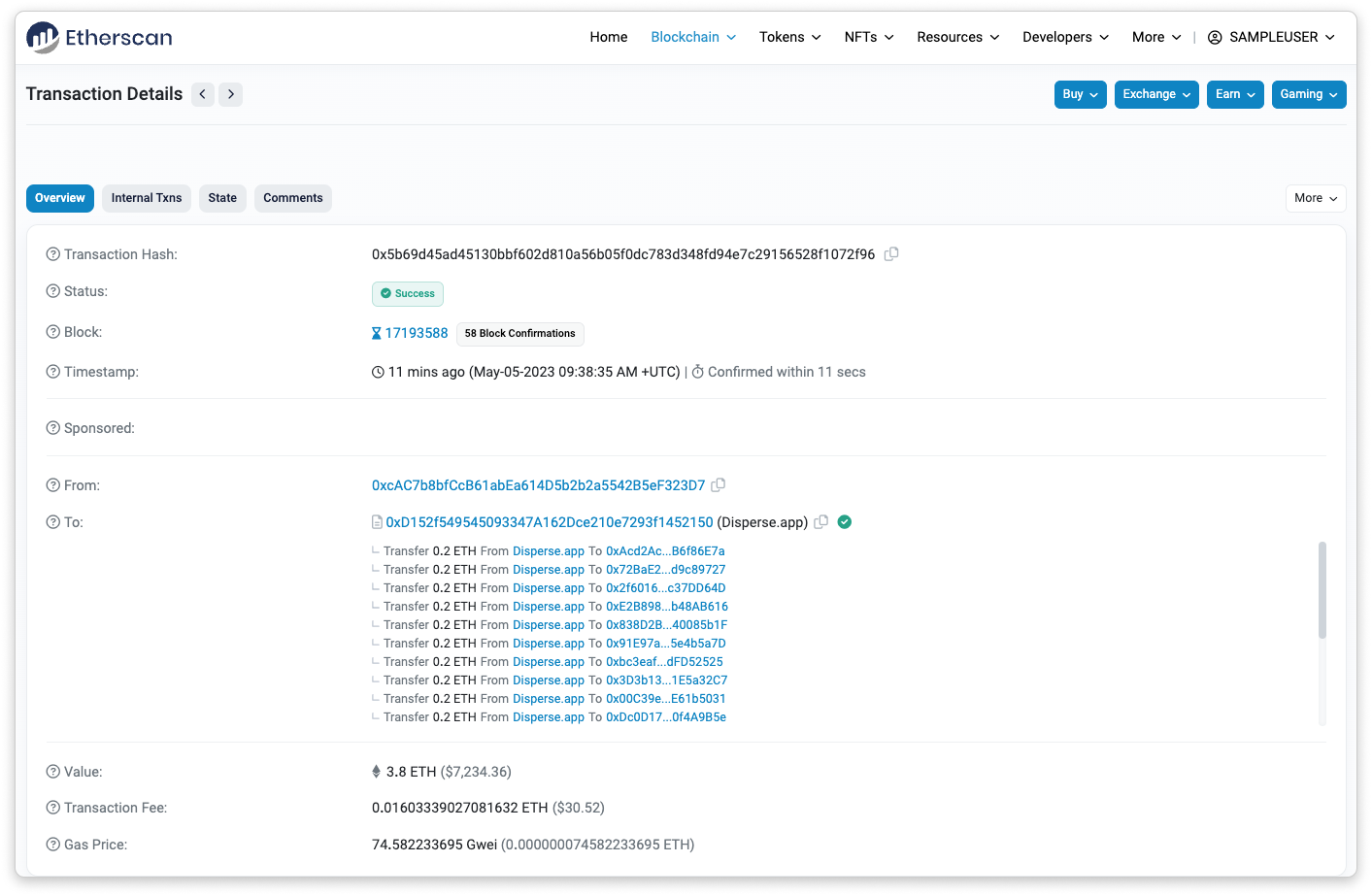The image size is (1372, 896).
Task: Click the transfer list vertical scrollbar
Action: coord(1322,590)
